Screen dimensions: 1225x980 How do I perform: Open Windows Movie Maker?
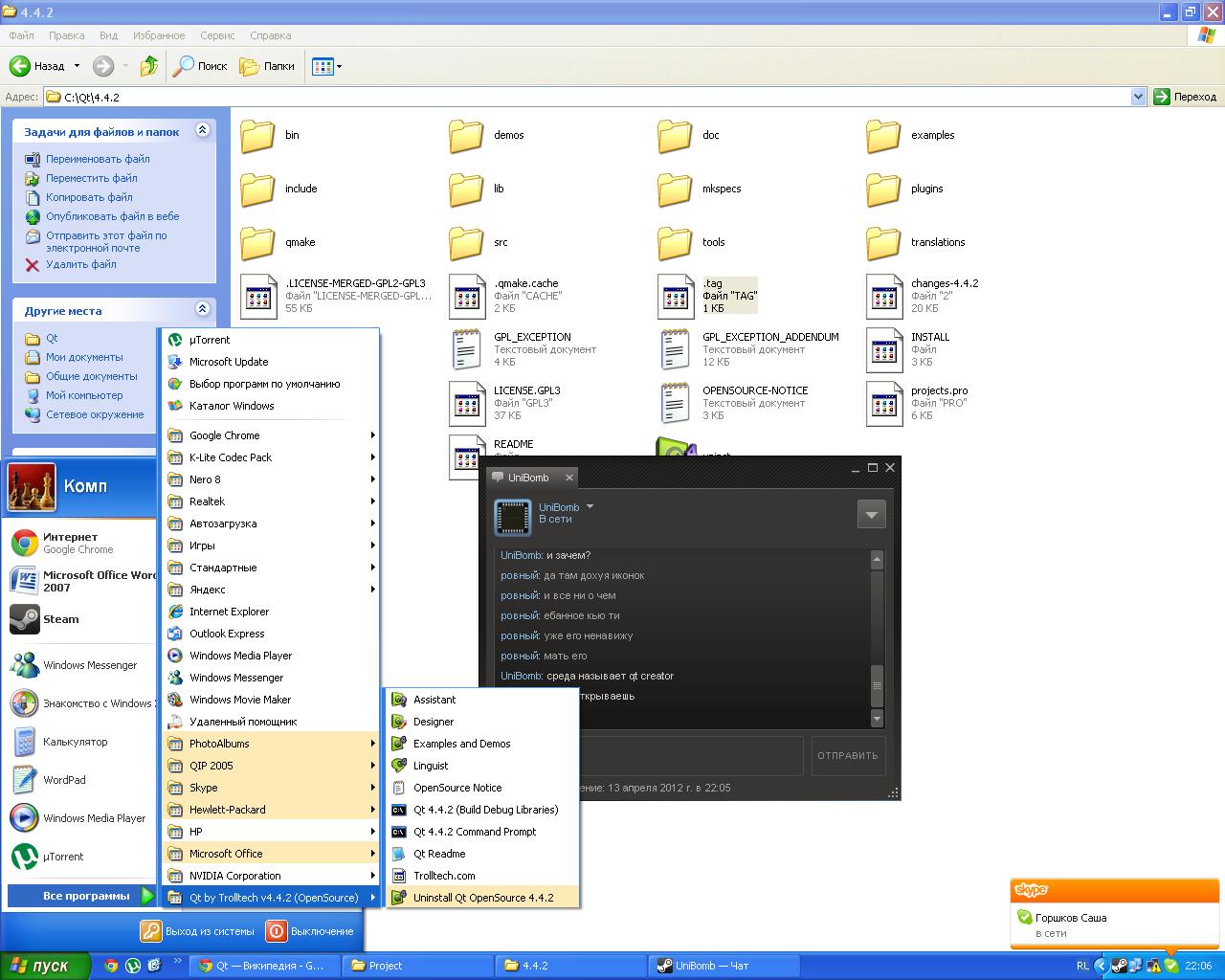click(x=271, y=700)
